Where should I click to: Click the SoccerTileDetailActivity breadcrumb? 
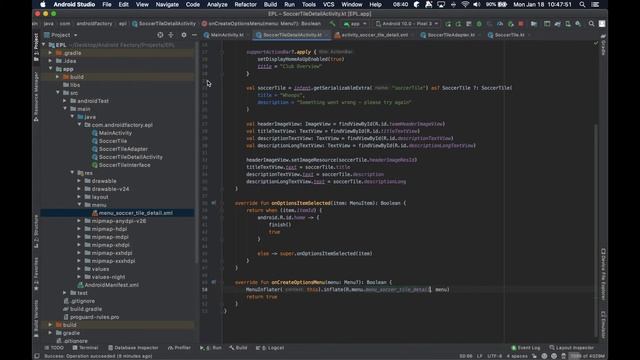(x=164, y=24)
